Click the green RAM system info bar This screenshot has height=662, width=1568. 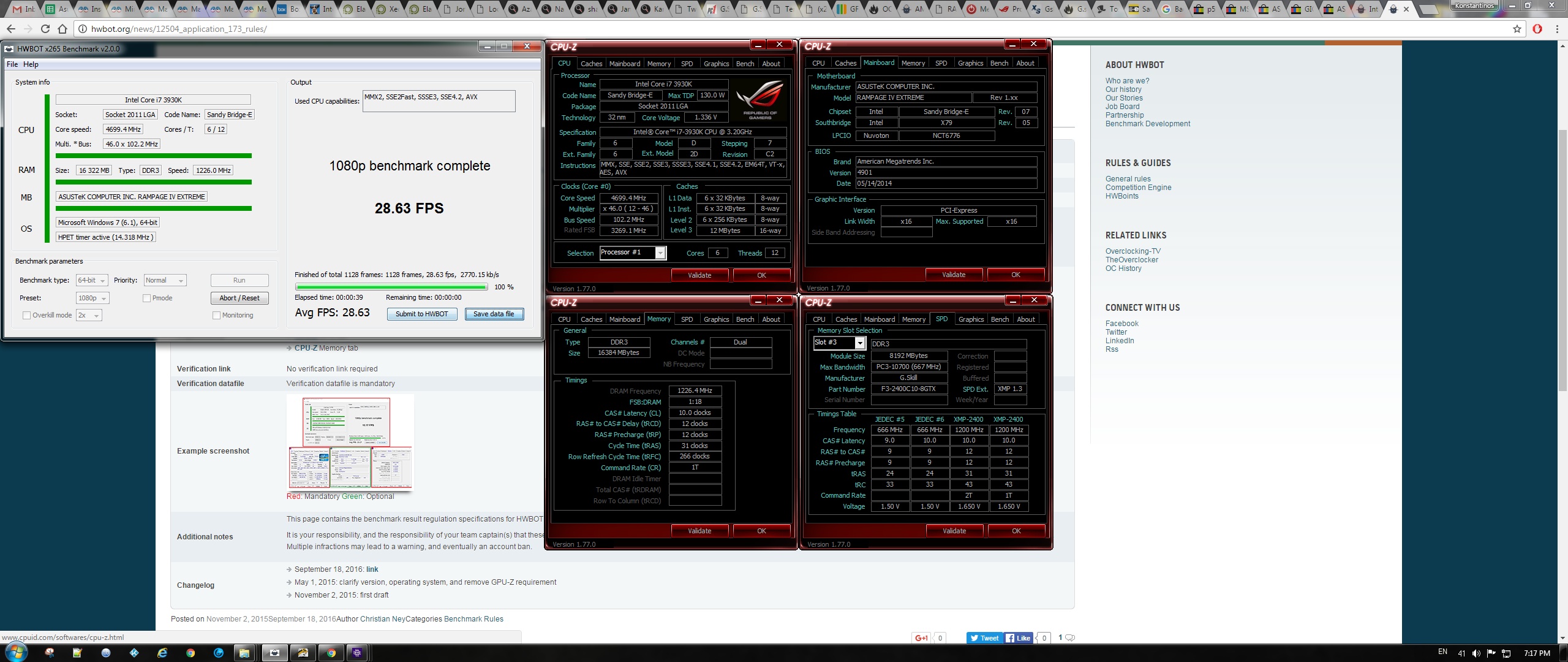153,182
